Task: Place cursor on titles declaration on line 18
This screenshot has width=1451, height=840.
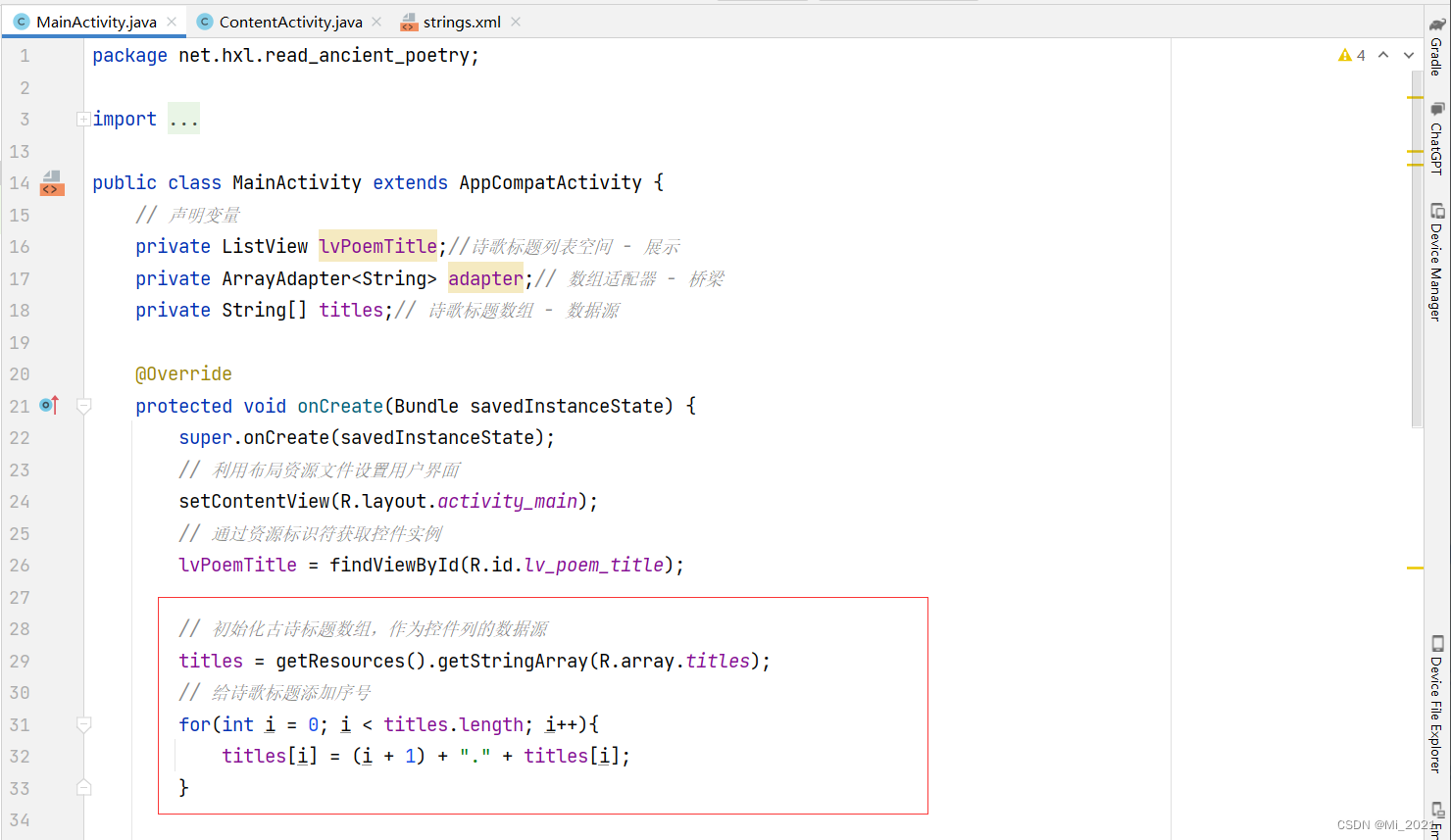Action: 351,310
